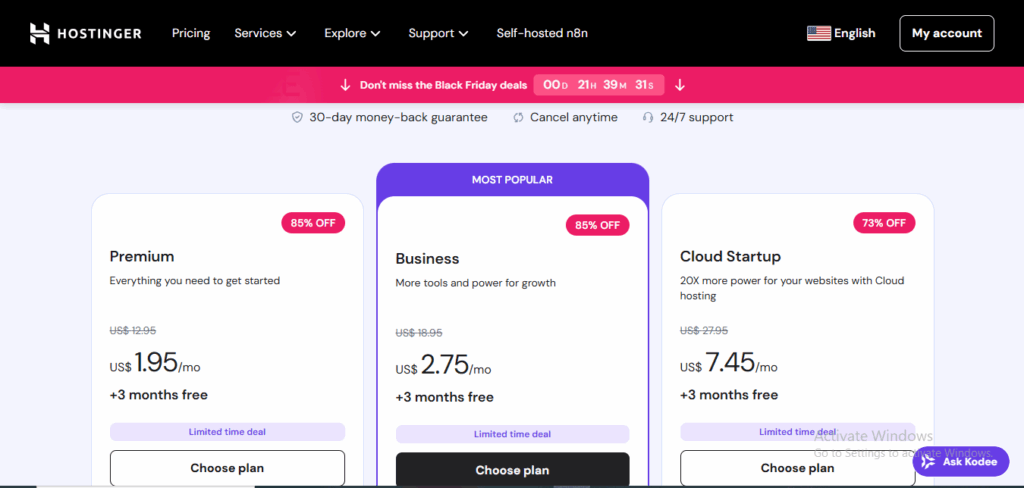Image resolution: width=1024 pixels, height=488 pixels.
Task: Click the 30-day money-back guarantee text
Action: 398,118
